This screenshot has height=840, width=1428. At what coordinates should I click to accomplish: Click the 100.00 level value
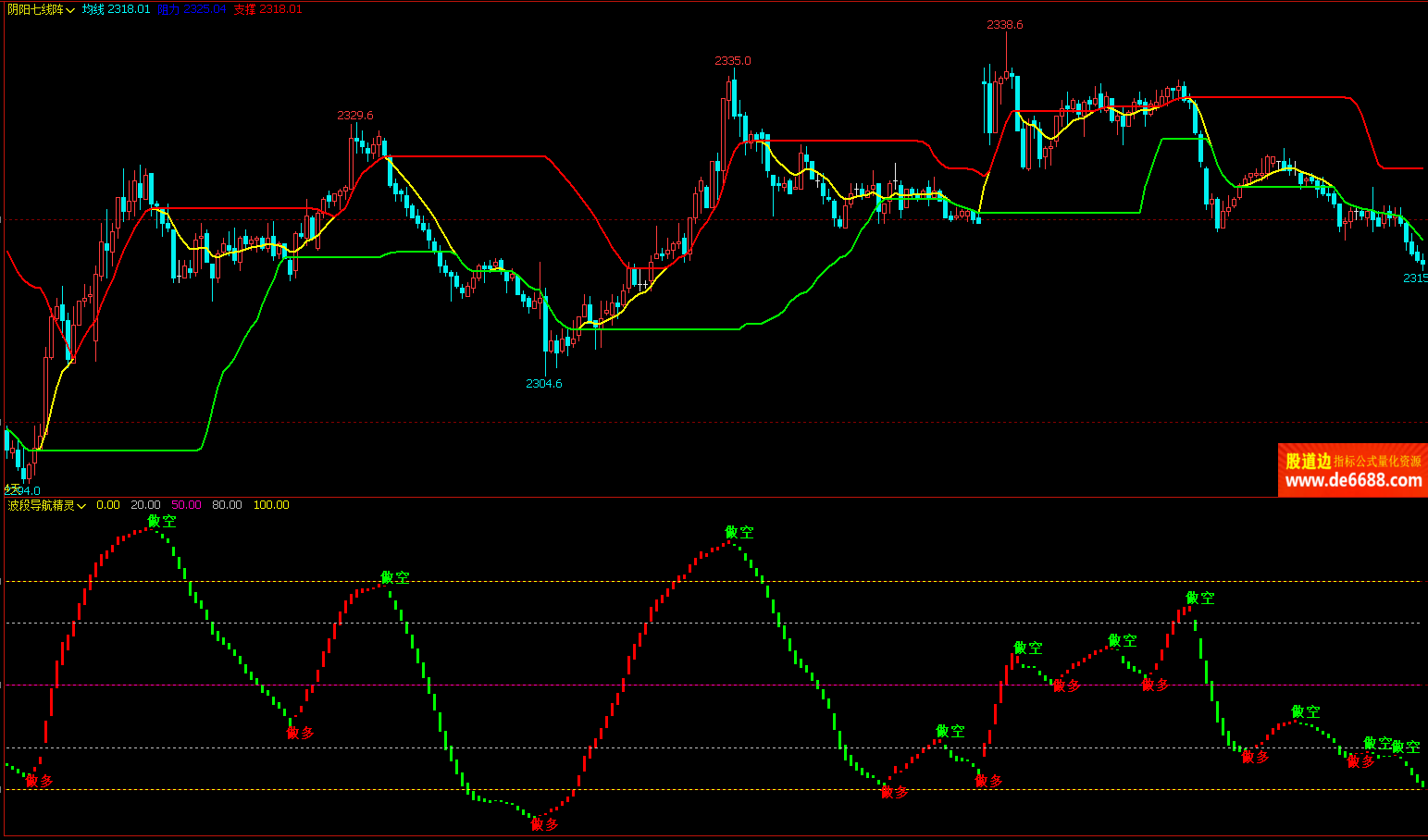coord(271,505)
